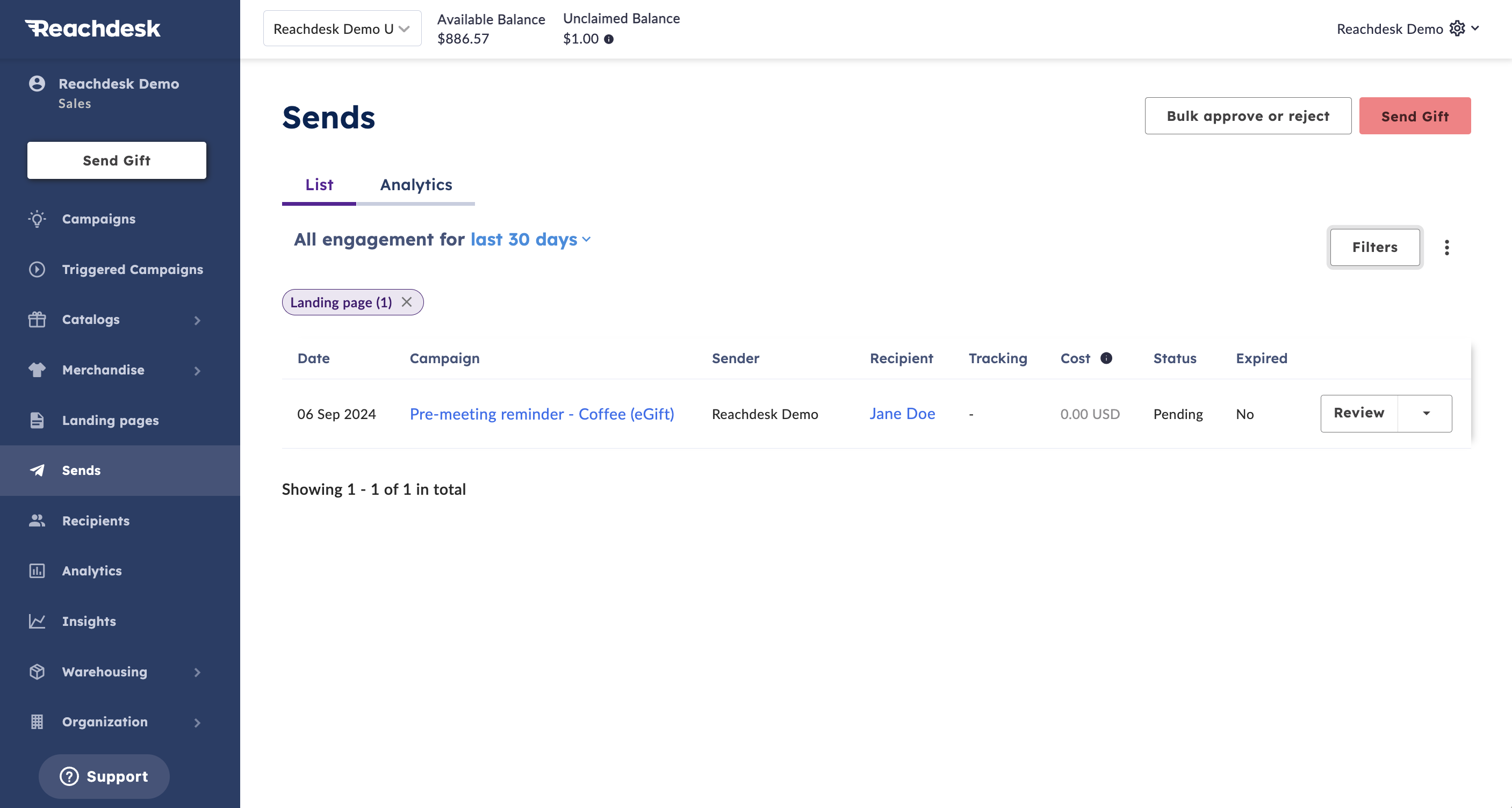Click the Triggered Campaigns play icon

37,269
